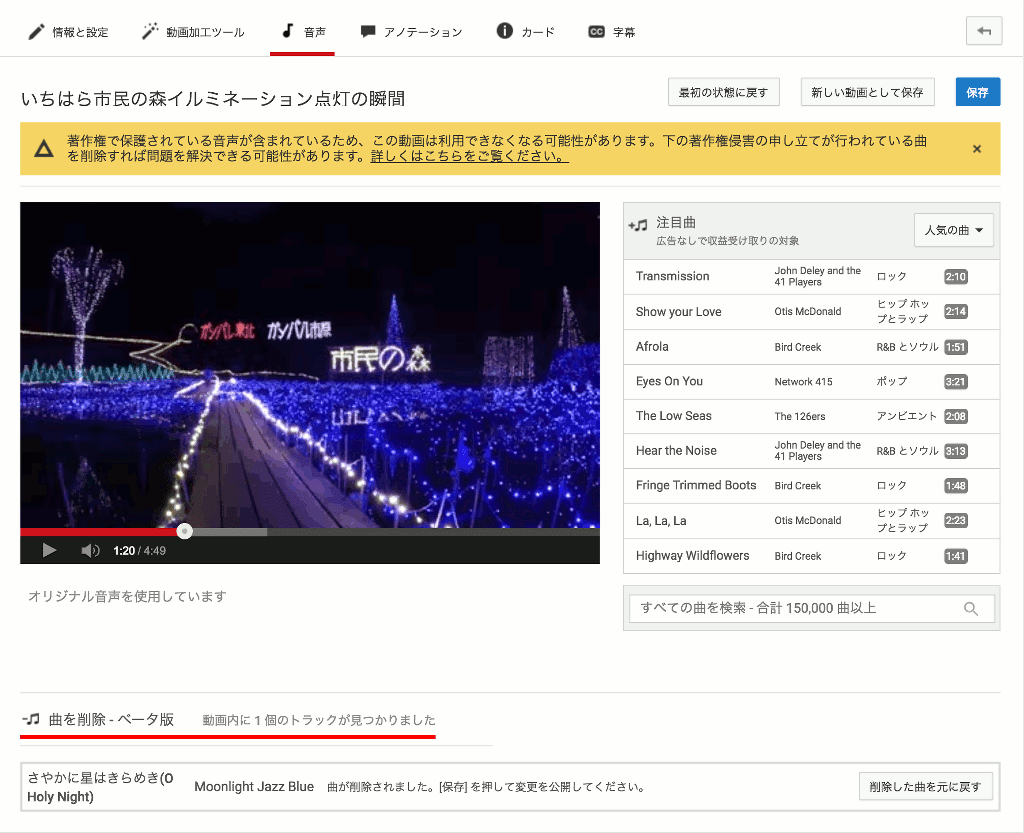Screen dimensions: 1024x833
Task: Click the 1:20 / 4:49 time display
Action: coord(140,550)
